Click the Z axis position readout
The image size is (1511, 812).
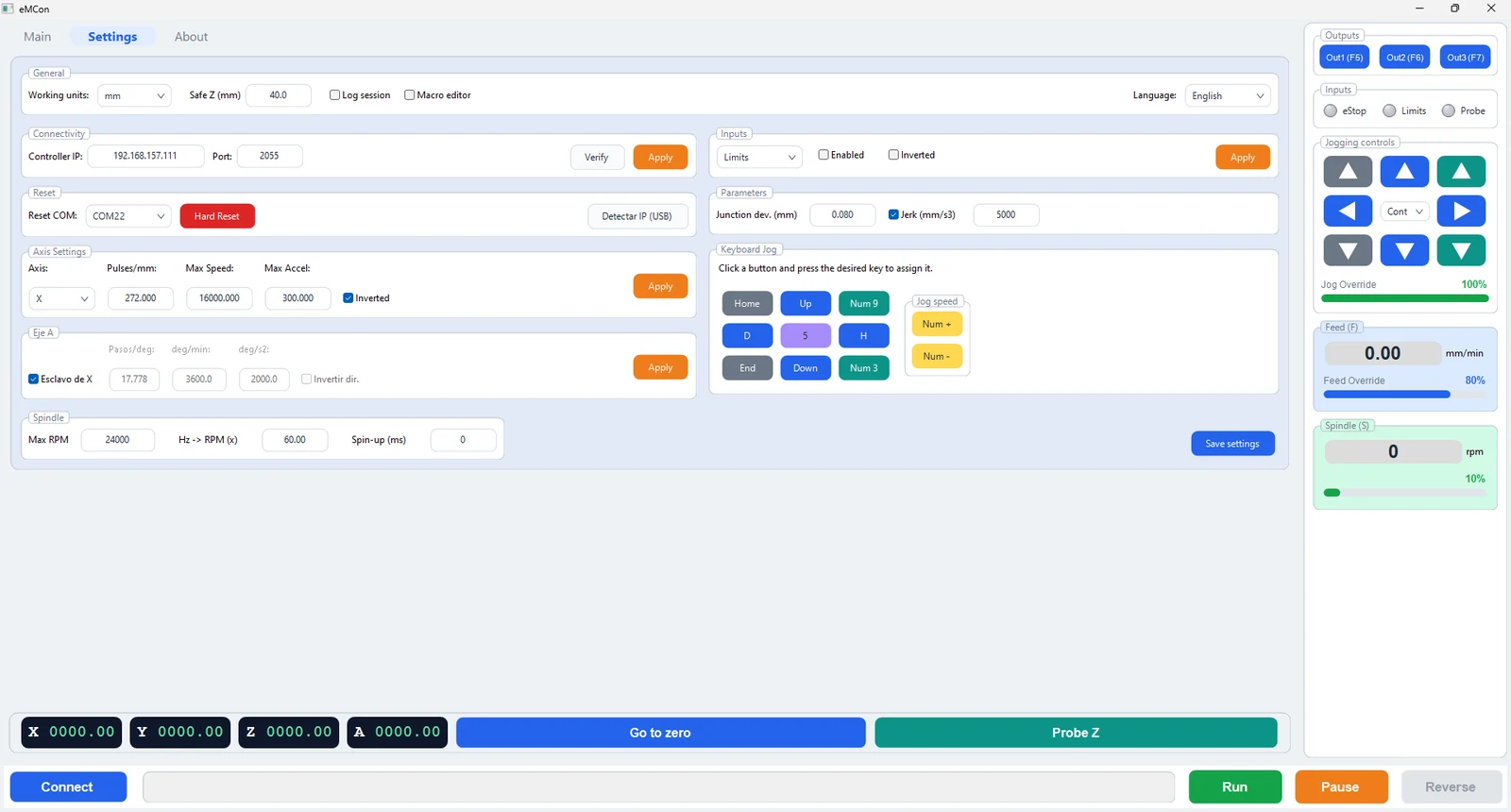(289, 732)
